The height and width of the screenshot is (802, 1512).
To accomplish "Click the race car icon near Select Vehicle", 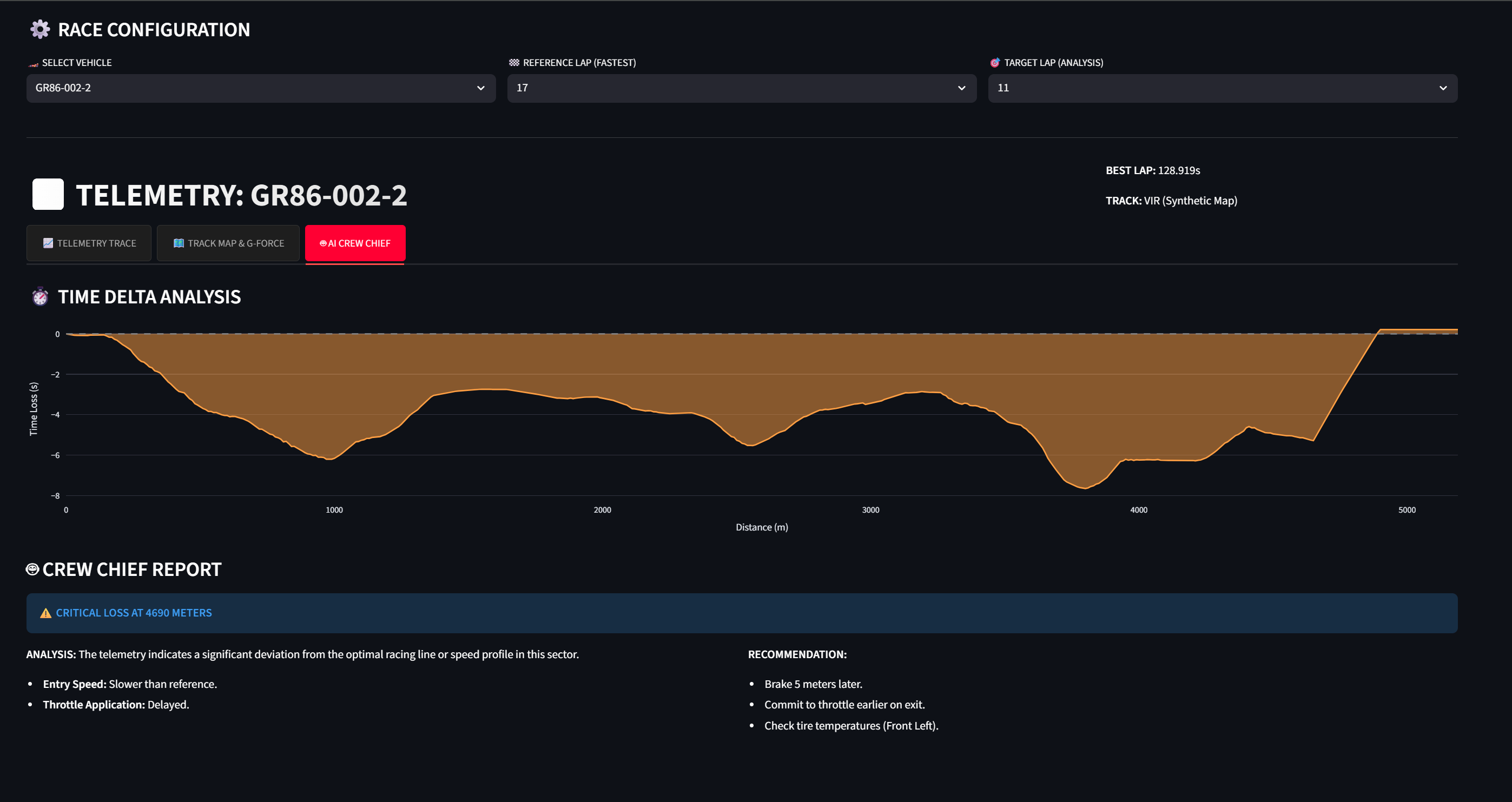I will pyautogui.click(x=34, y=63).
